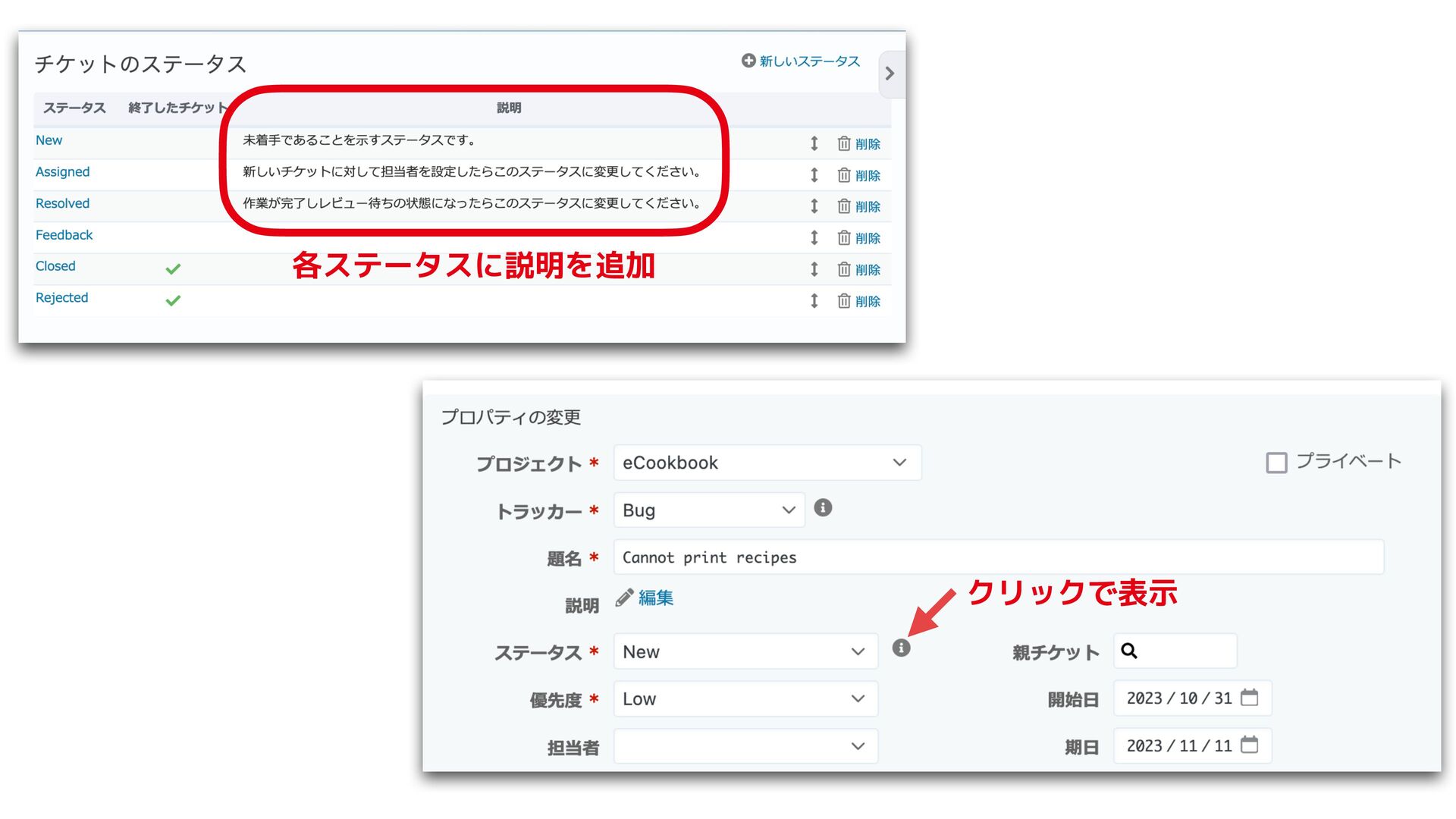Click the trash icon in New status row
This screenshot has width=1456, height=819.
coord(844,143)
